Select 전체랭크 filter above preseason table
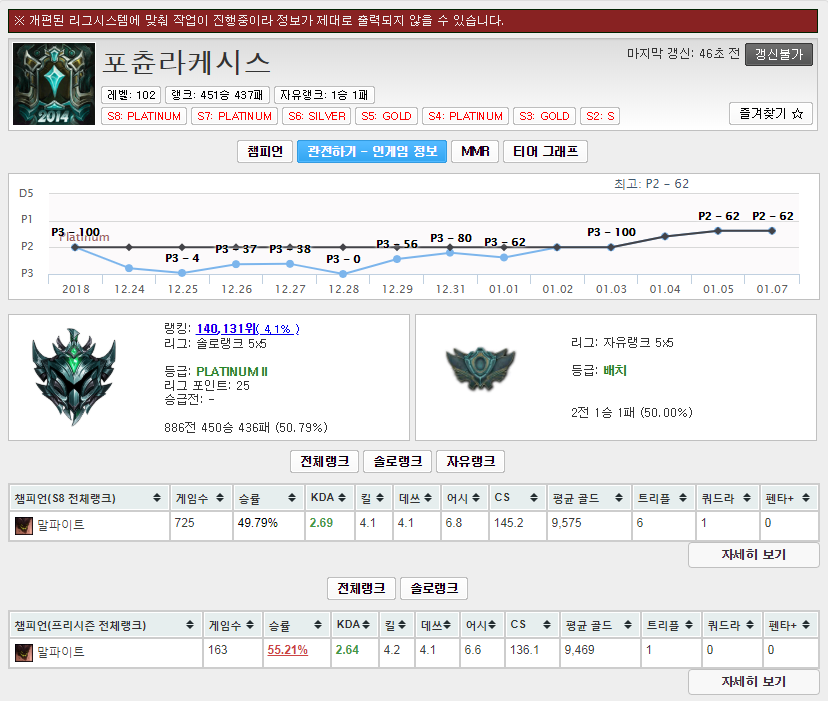This screenshot has width=828, height=701. click(x=361, y=588)
